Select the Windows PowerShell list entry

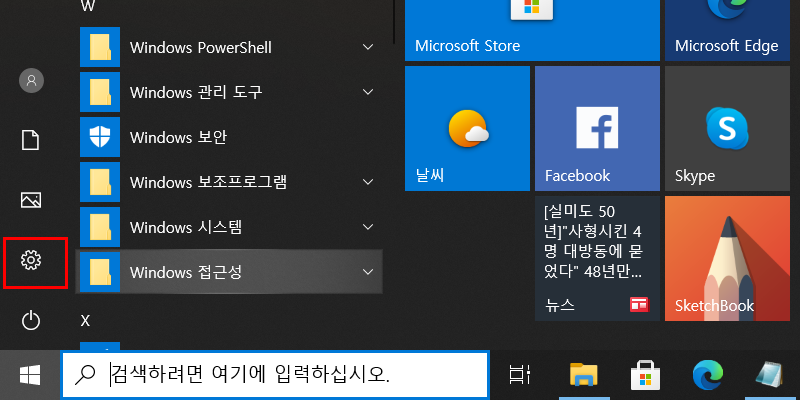point(229,47)
